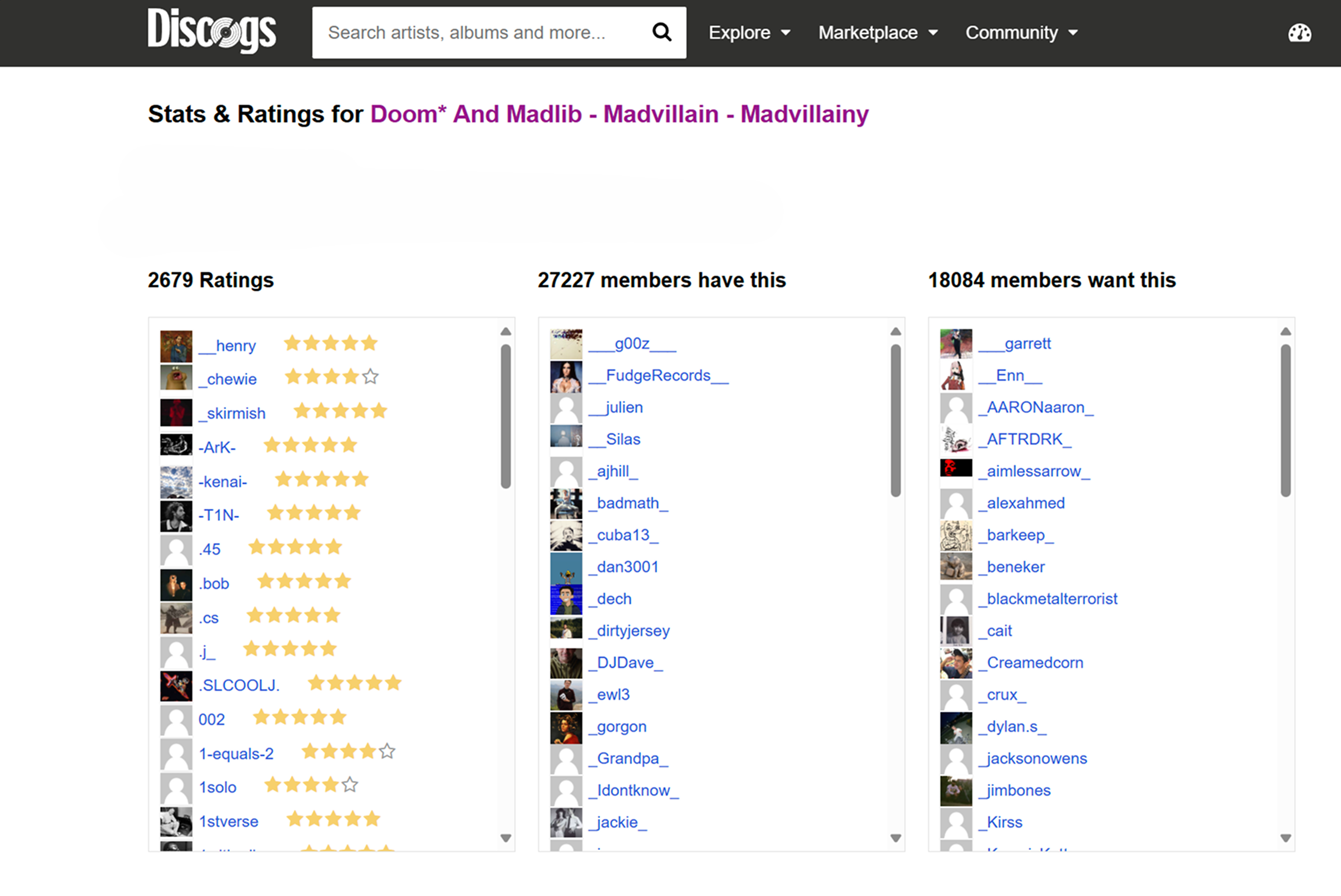This screenshot has height=896, width=1341.
Task: Click the search magnifying glass icon
Action: point(661,32)
